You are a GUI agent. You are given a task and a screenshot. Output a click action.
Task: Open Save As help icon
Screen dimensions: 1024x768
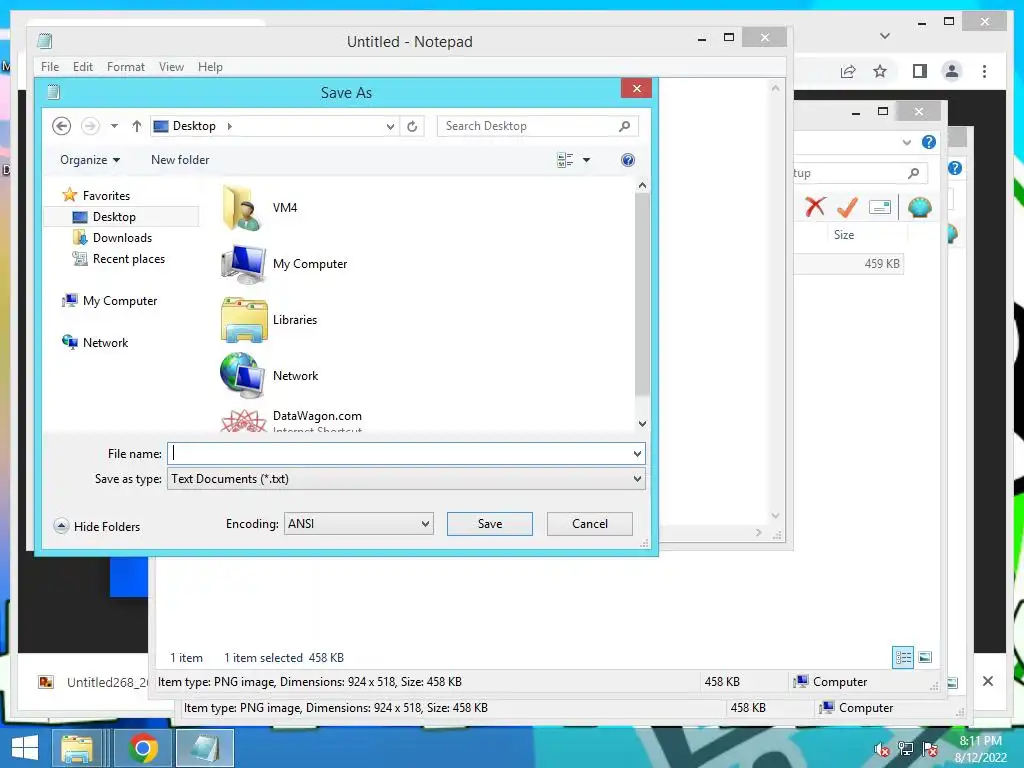tap(628, 160)
